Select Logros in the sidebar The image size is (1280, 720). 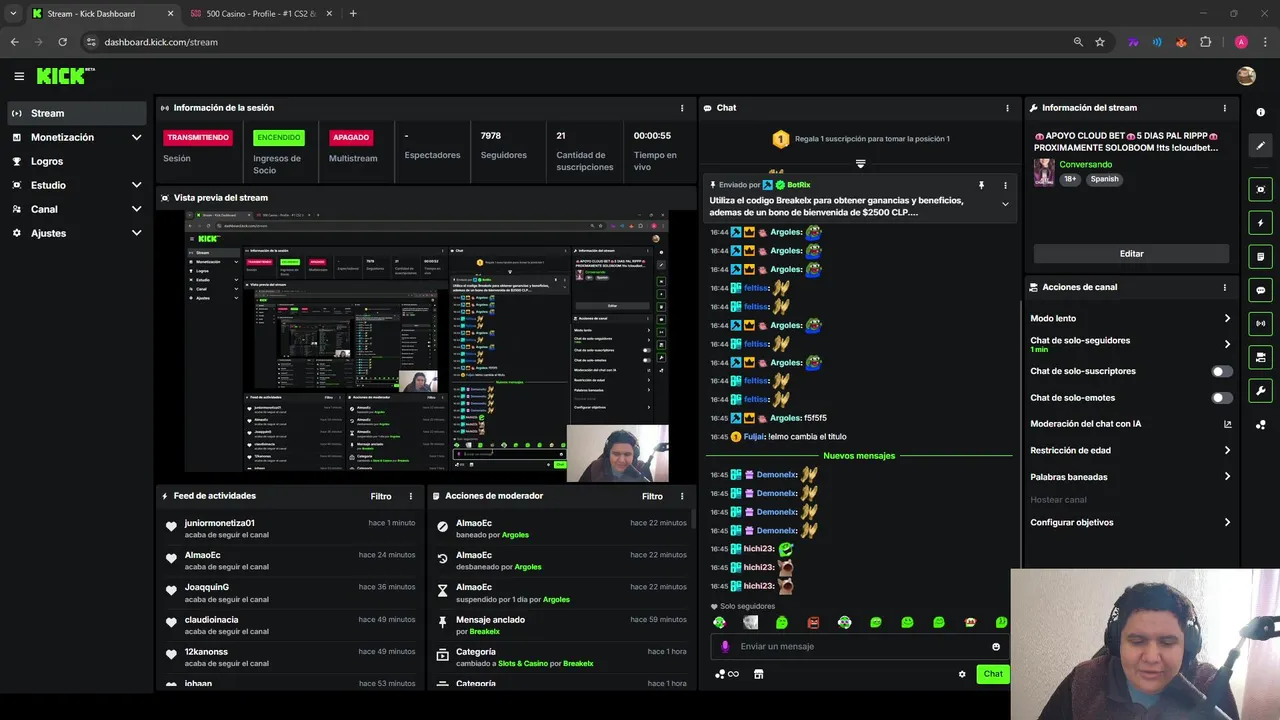78,161
